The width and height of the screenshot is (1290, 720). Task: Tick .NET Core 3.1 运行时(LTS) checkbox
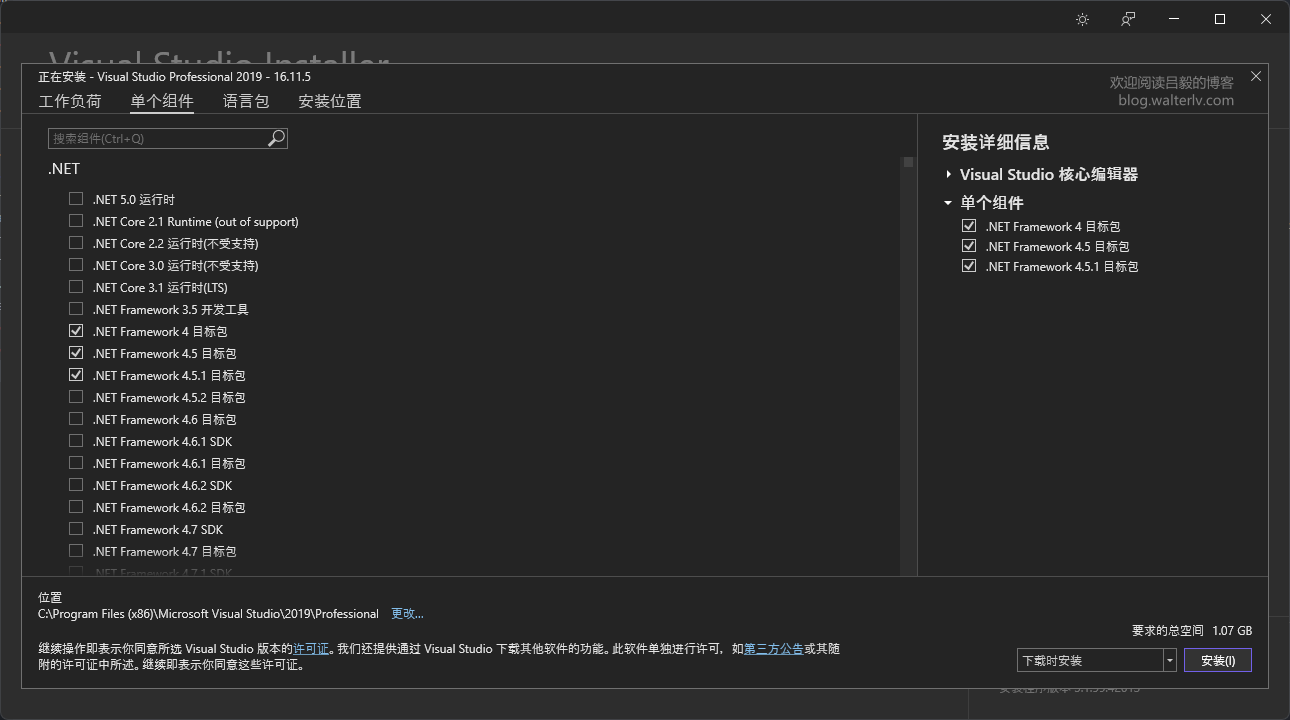click(x=76, y=287)
